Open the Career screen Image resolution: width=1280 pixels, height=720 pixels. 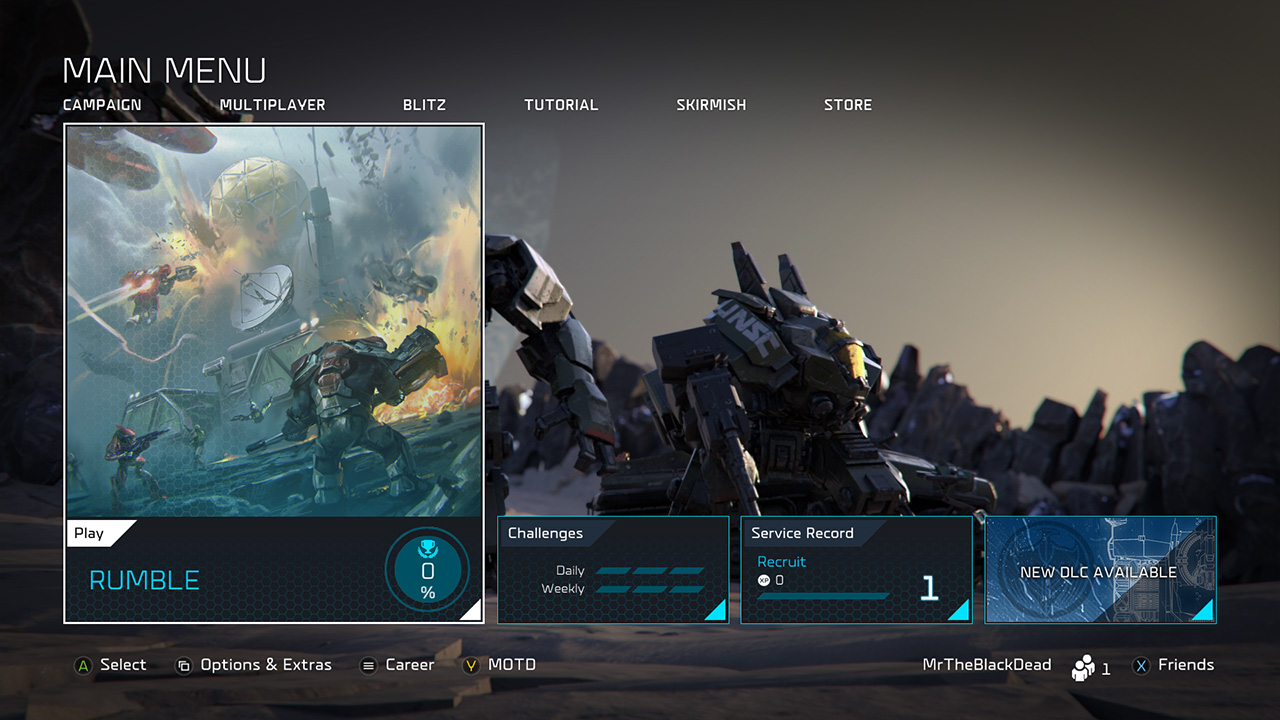pos(410,665)
